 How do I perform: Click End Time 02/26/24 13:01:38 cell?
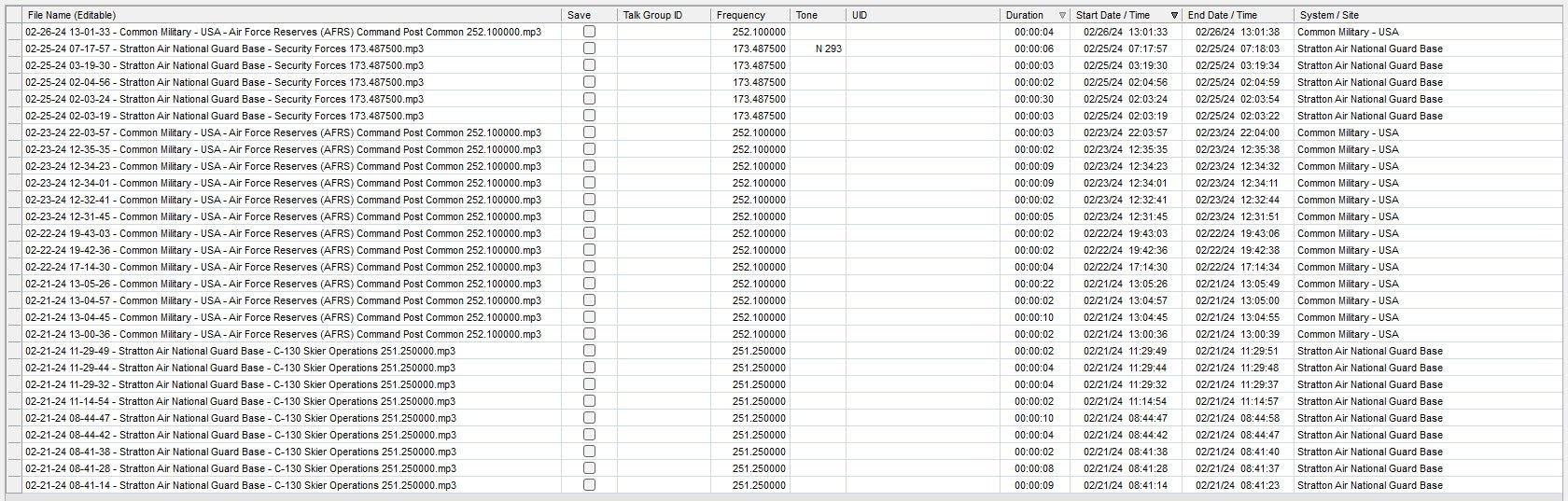1238,32
